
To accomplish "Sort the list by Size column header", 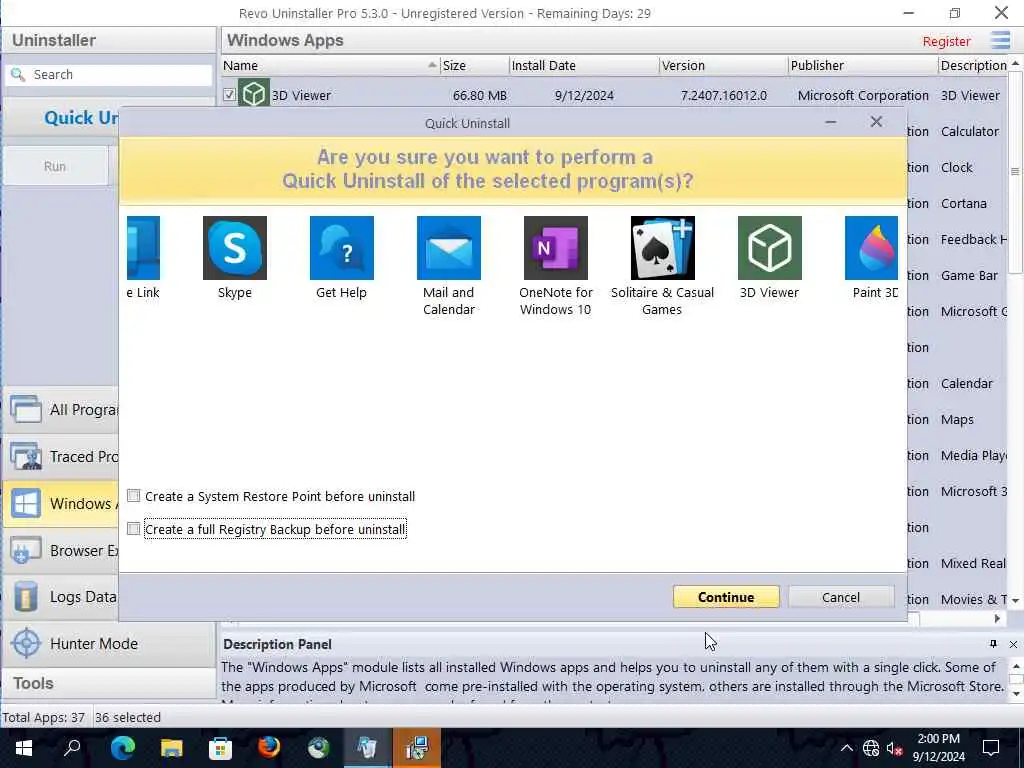I will 475,65.
